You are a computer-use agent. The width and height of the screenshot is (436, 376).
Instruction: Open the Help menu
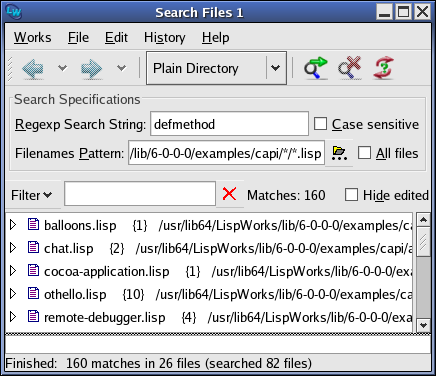[216, 37]
